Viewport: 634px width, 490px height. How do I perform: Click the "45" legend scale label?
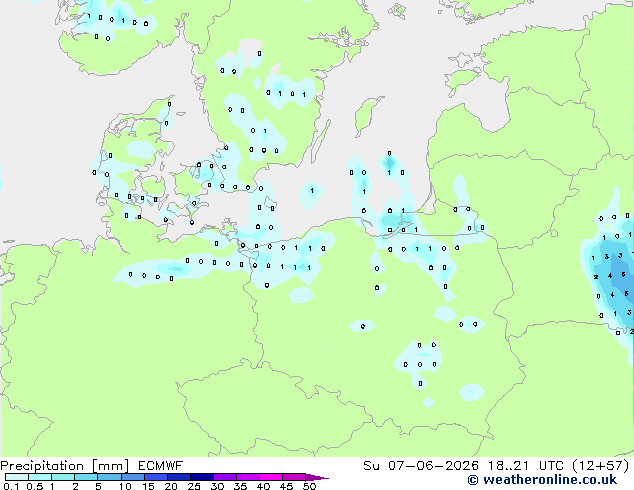286,486
